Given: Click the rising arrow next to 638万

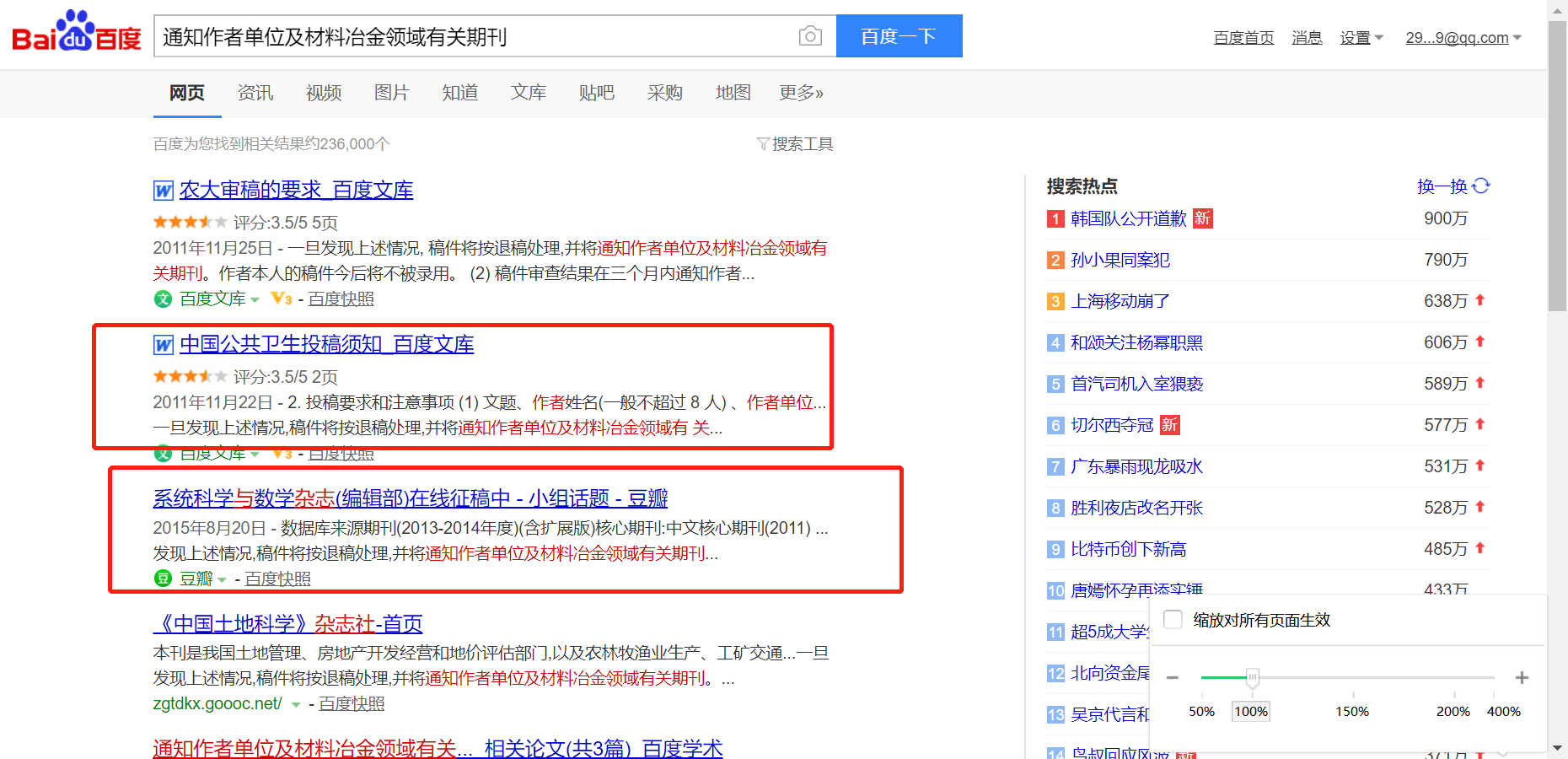Looking at the screenshot, I should point(1480,300).
